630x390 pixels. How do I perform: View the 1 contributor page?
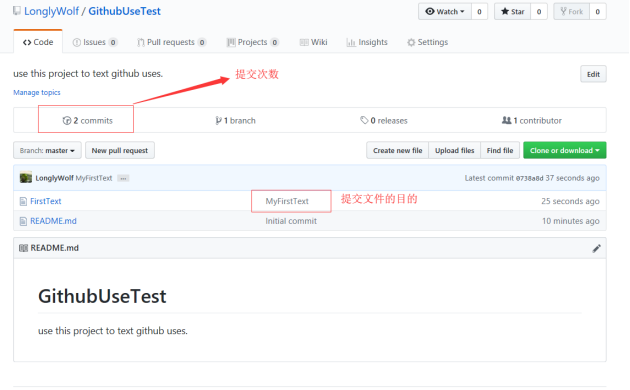tap(532, 120)
